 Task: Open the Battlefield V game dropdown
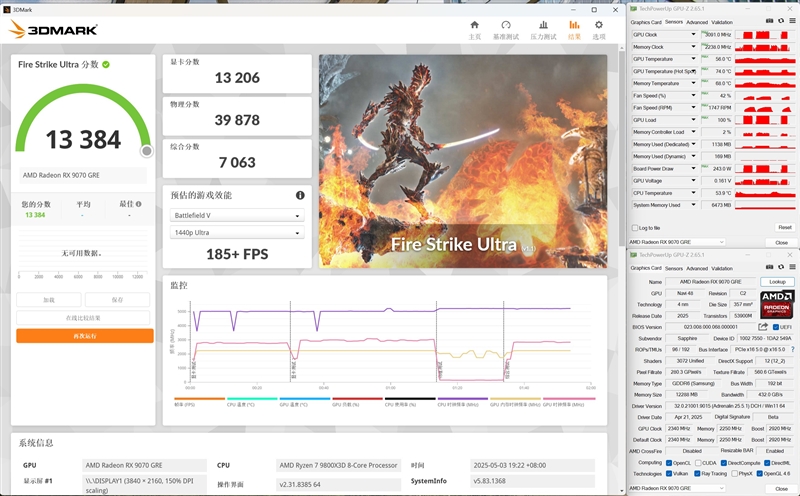coord(236,215)
